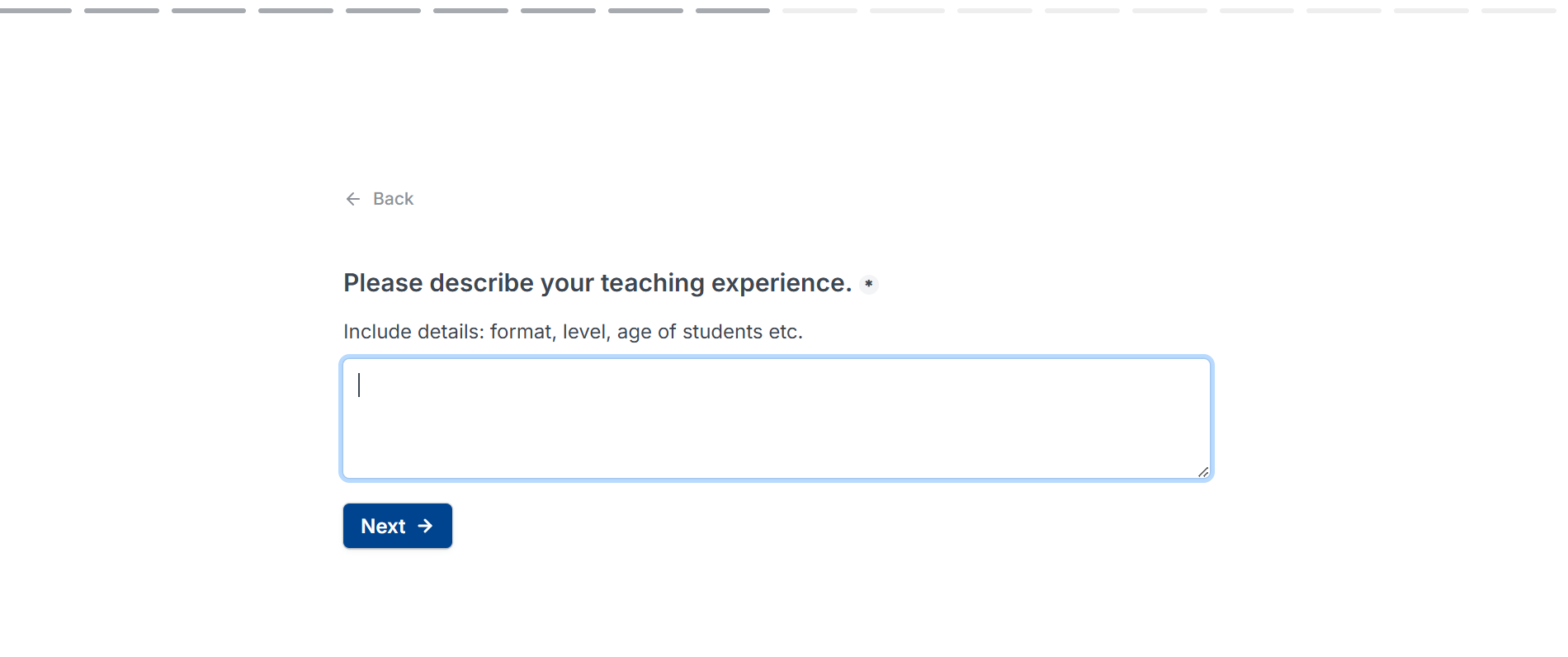
Task: Click the 'Please describe your teaching experience' heading
Action: pyautogui.click(x=597, y=283)
